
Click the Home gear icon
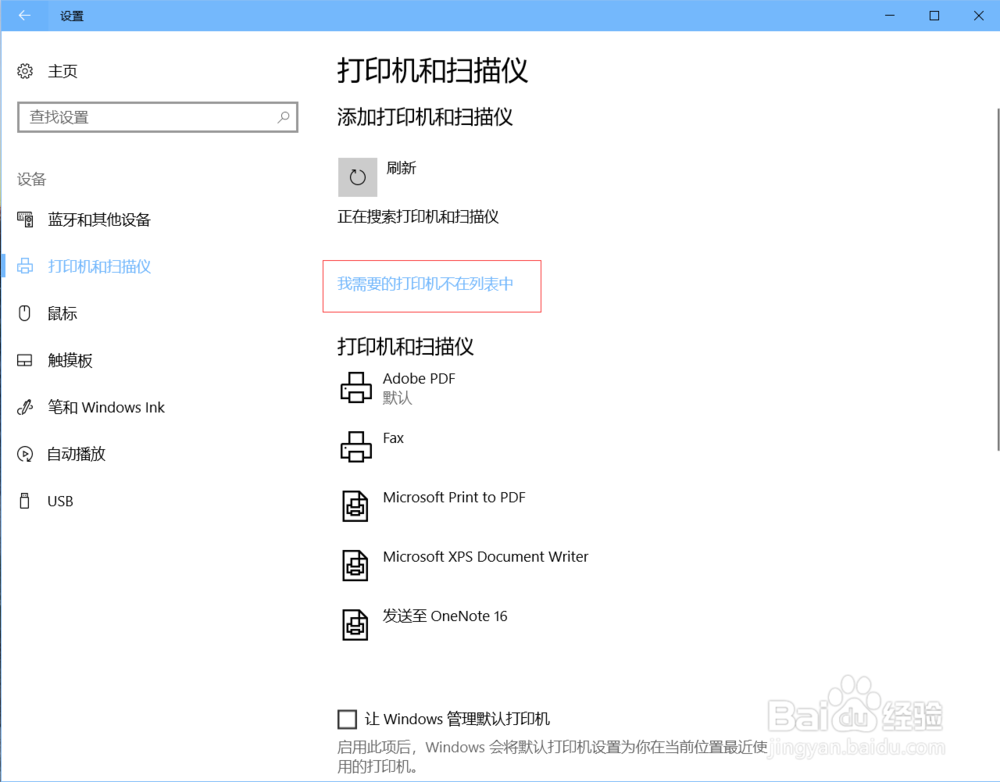tap(25, 71)
